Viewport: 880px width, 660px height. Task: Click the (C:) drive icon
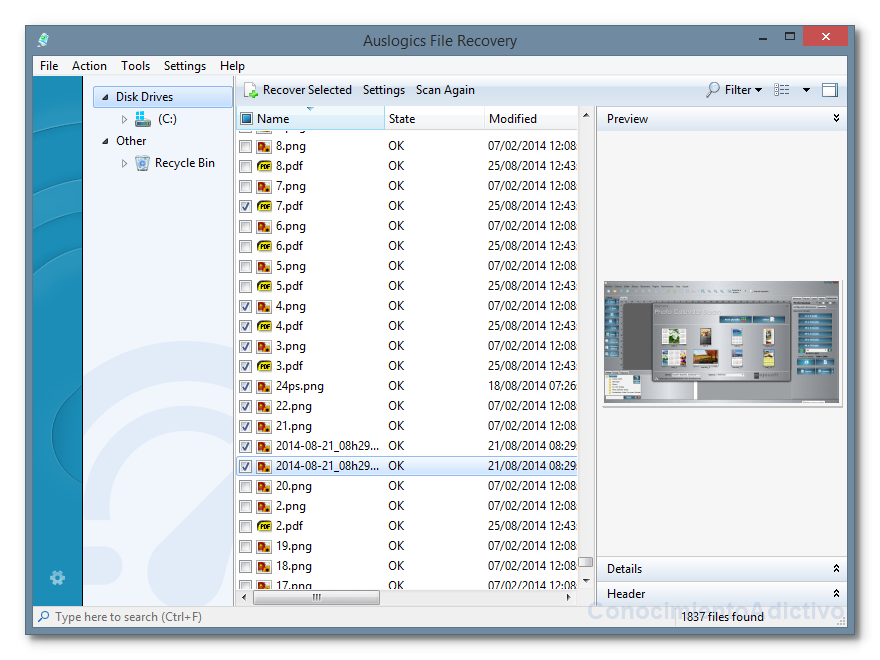point(143,119)
